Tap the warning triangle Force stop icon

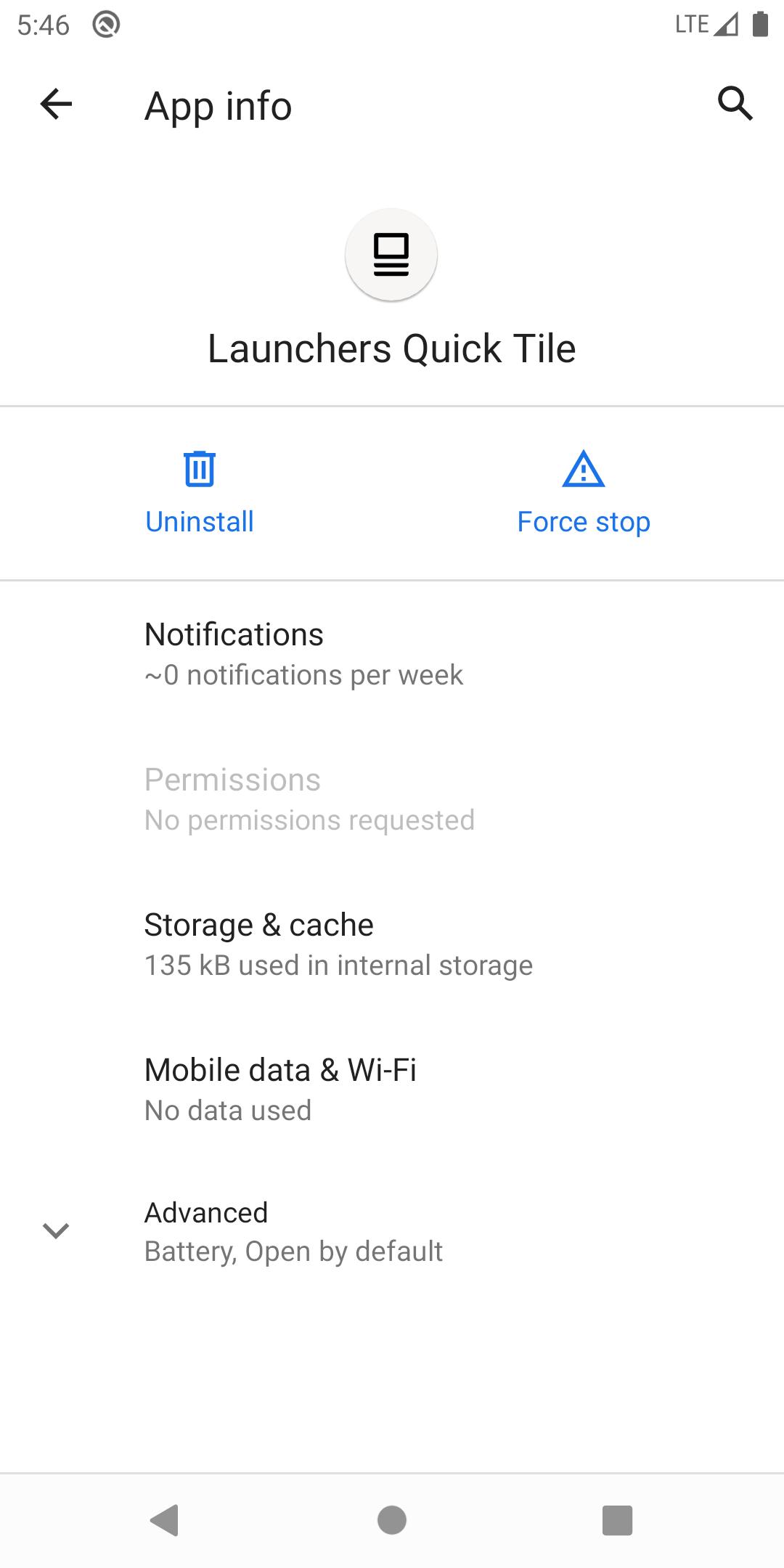point(584,468)
